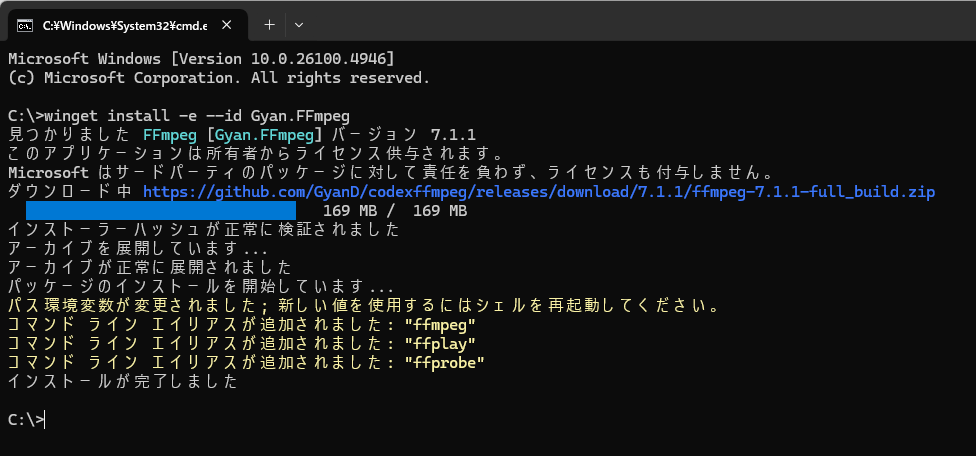976x456 pixels.
Task: Click the "ffprobe" alias text
Action: 444,363
